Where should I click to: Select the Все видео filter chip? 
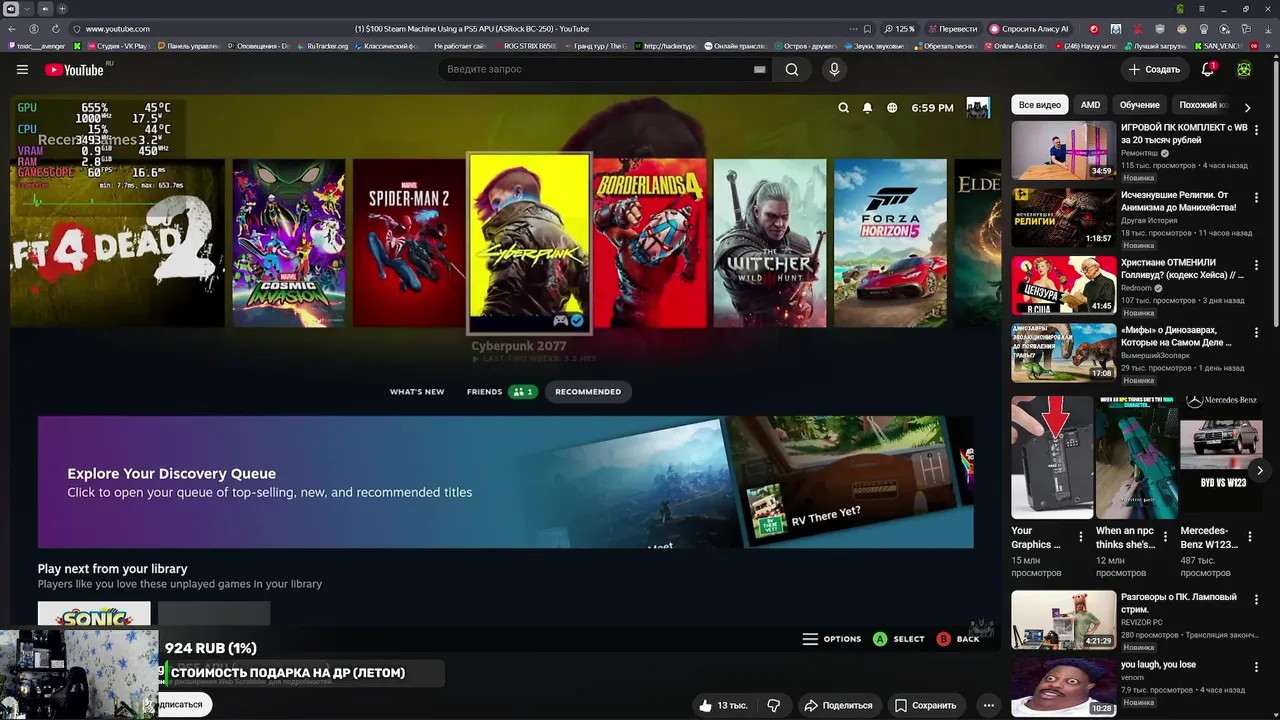coord(1039,105)
